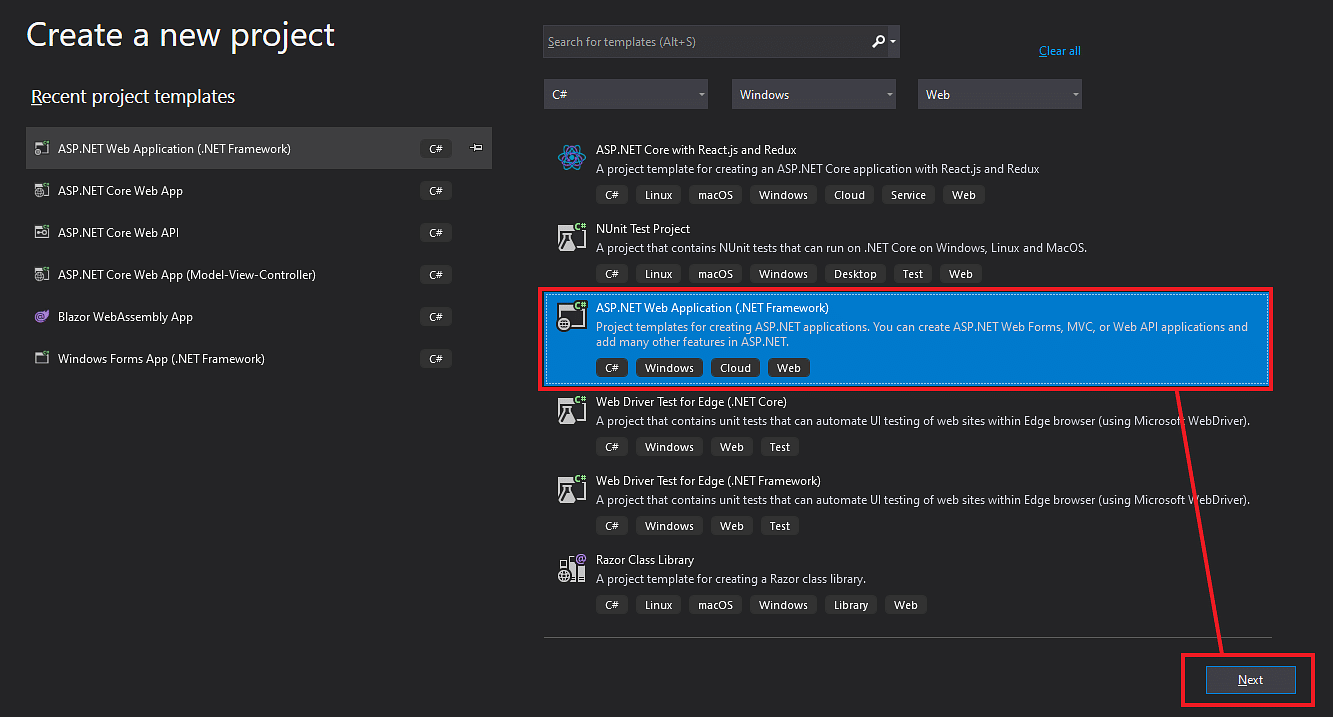
Task: Select Windows Forms App (.NET Framework) recent template
Action: [259, 359]
